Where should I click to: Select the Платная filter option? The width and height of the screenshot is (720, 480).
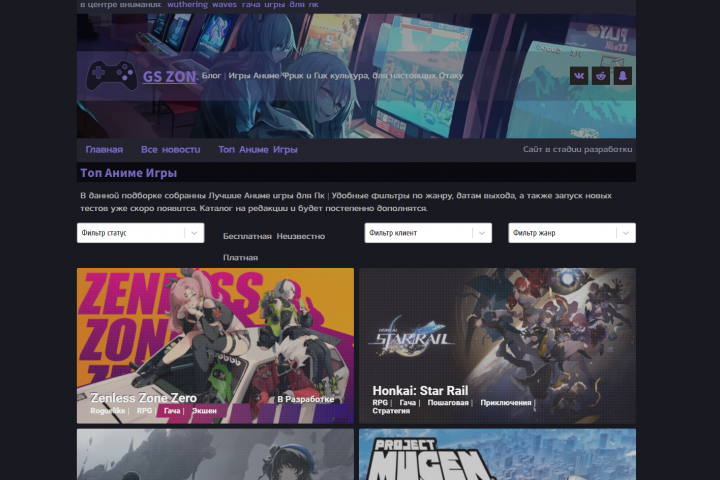pyautogui.click(x=240, y=258)
